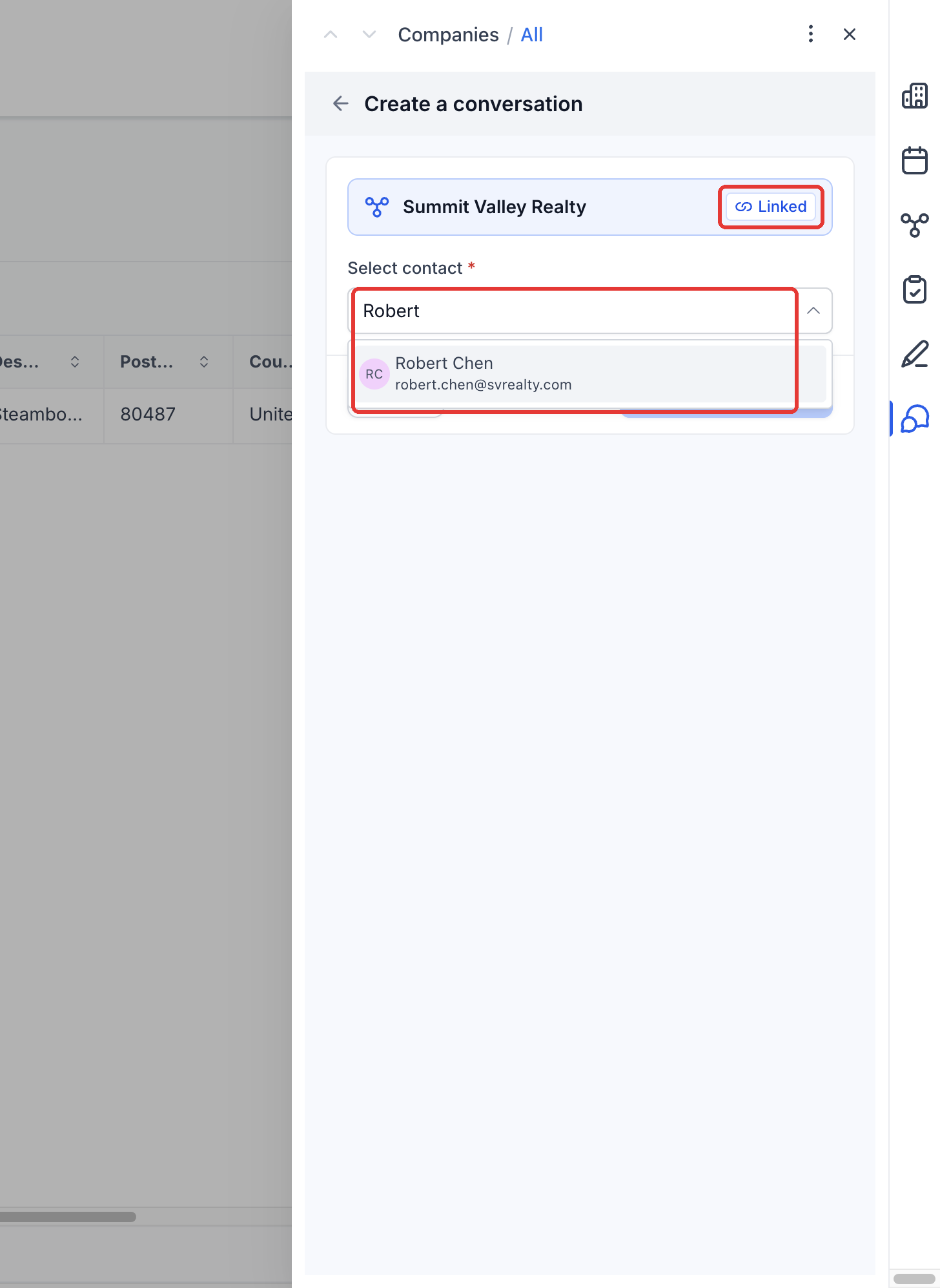Open the conversations chat sidebar icon
Screen dimensions: 940x1288
coord(915,419)
